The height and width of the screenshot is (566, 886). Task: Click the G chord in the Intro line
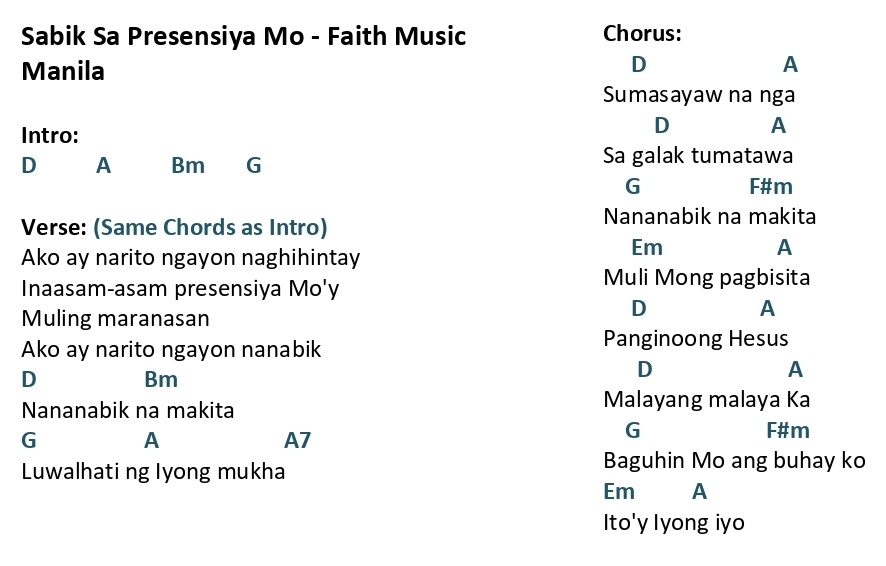[x=254, y=166]
